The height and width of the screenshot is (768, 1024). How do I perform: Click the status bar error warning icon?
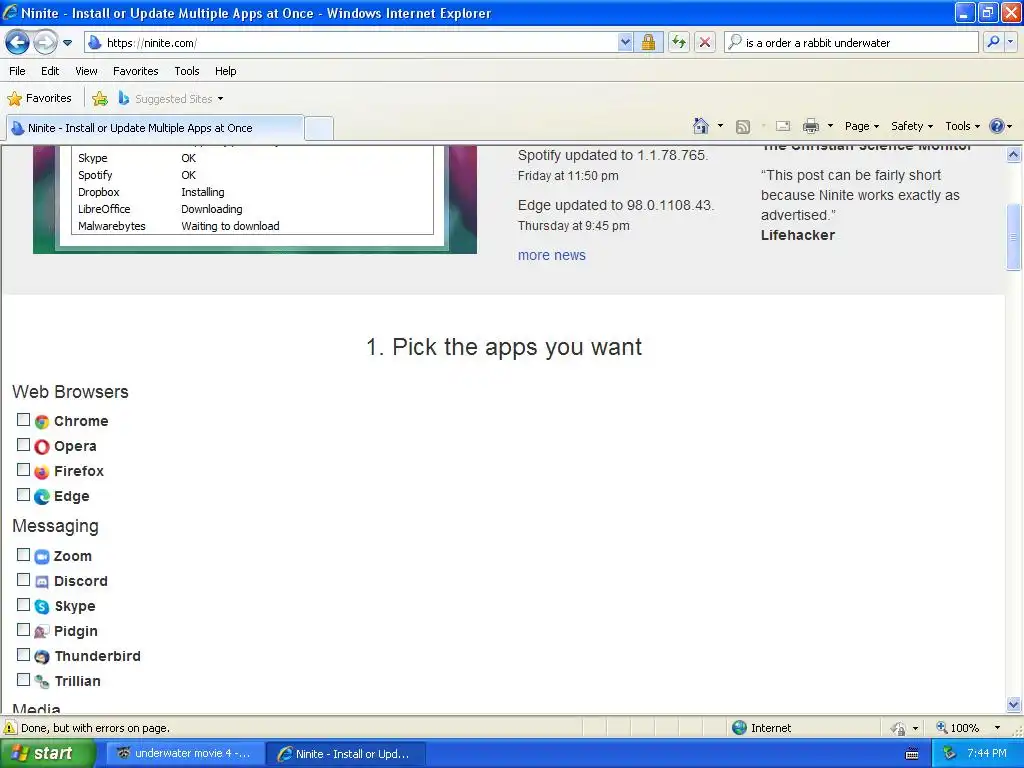tap(10, 728)
